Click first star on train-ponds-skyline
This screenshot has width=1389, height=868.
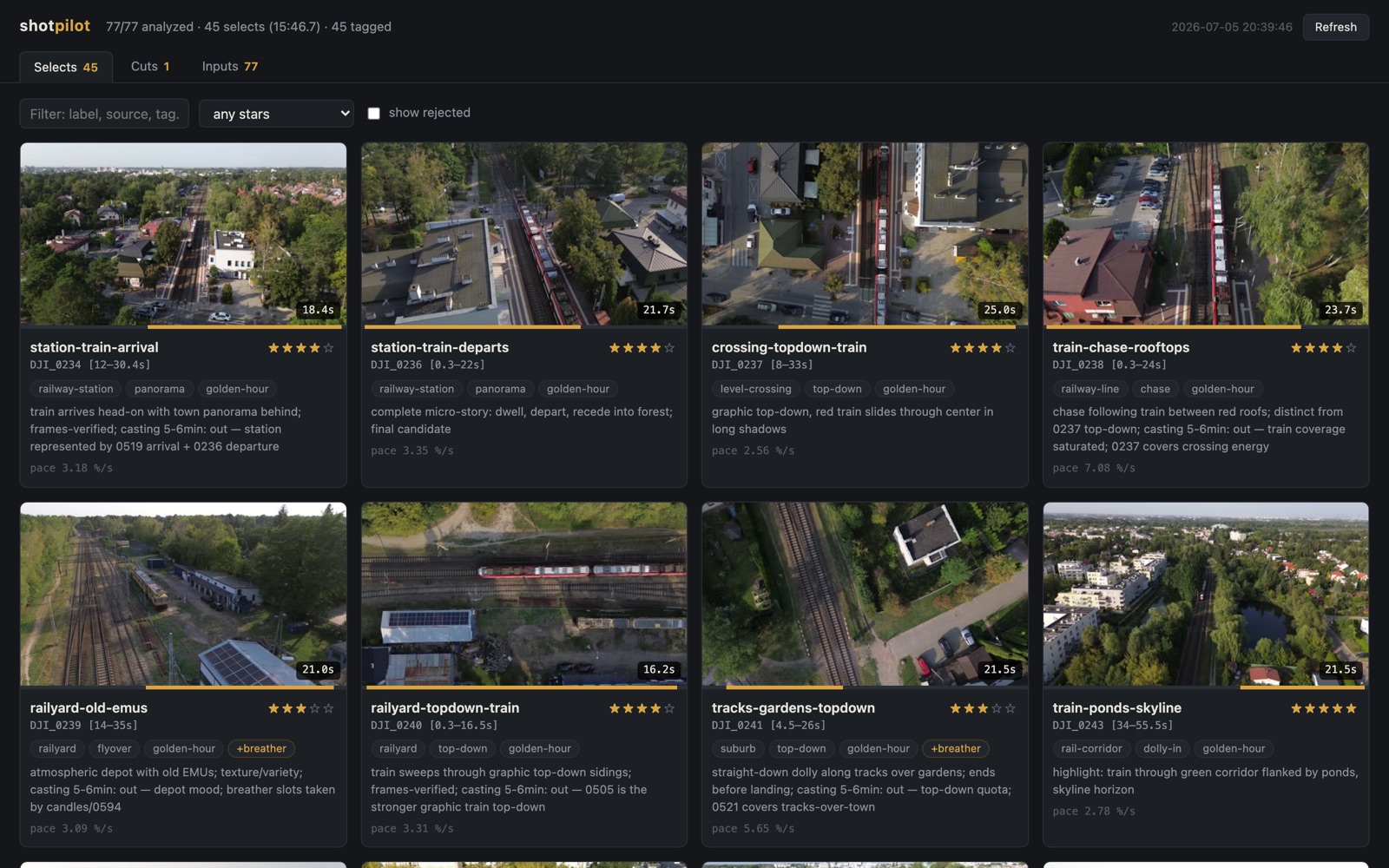pos(1297,708)
